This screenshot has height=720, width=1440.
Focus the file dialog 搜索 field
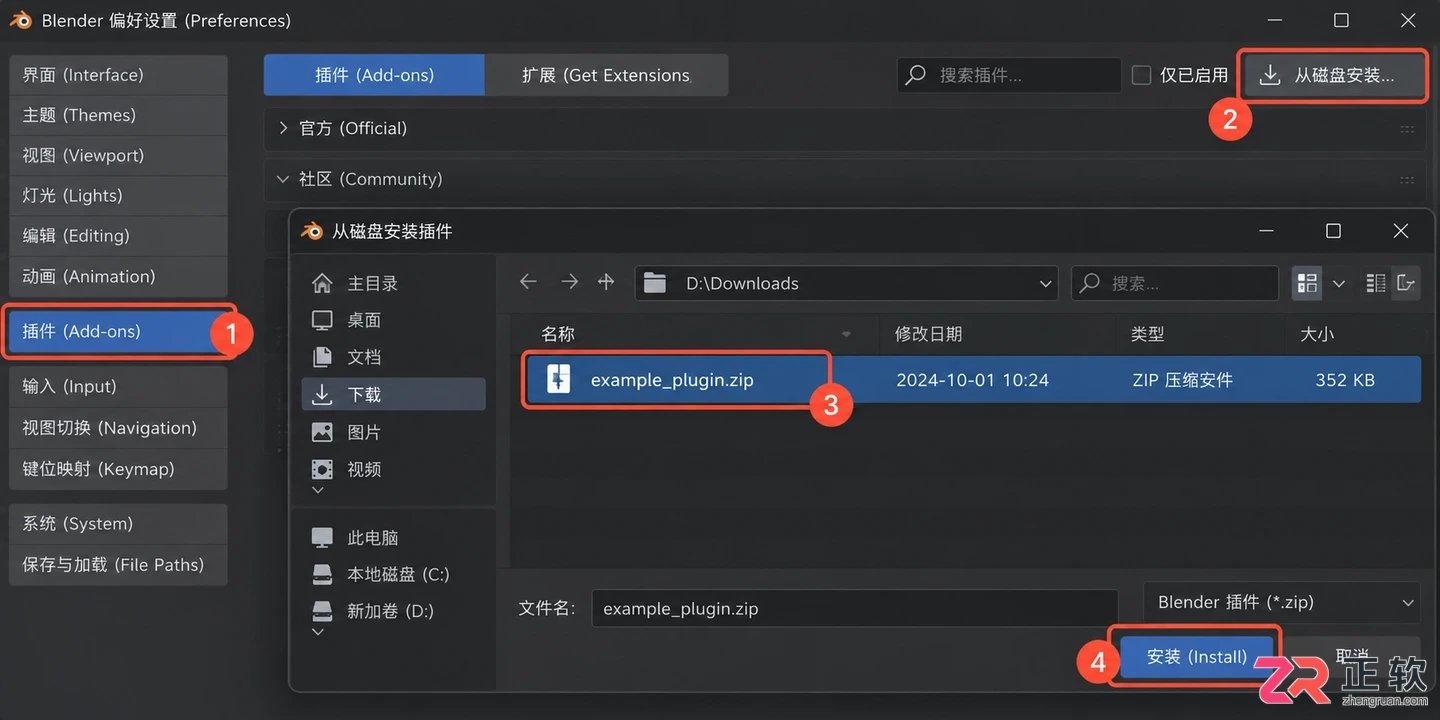coord(1175,284)
